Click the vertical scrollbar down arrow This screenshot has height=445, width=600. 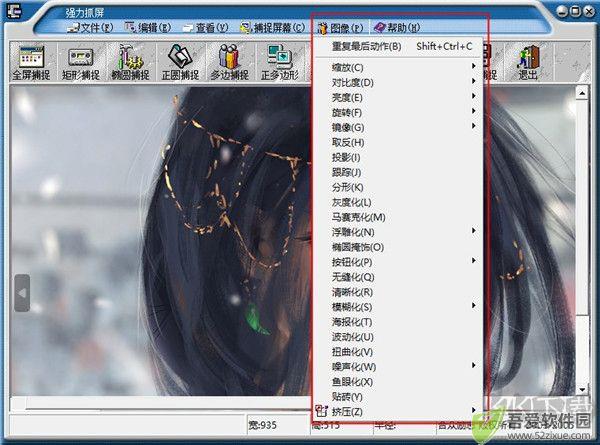click(582, 390)
